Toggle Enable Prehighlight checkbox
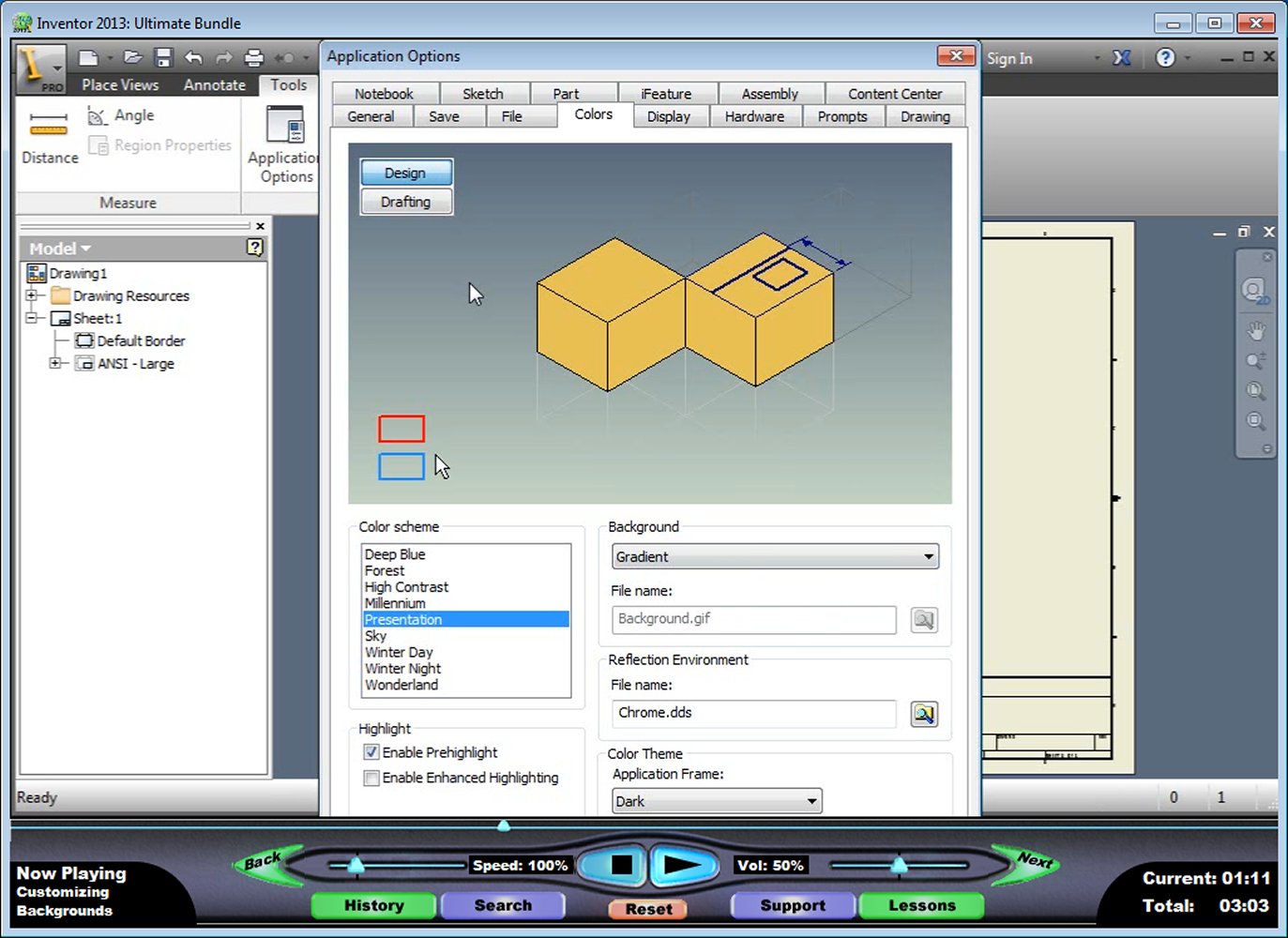Image resolution: width=1288 pixels, height=938 pixels. (x=371, y=752)
